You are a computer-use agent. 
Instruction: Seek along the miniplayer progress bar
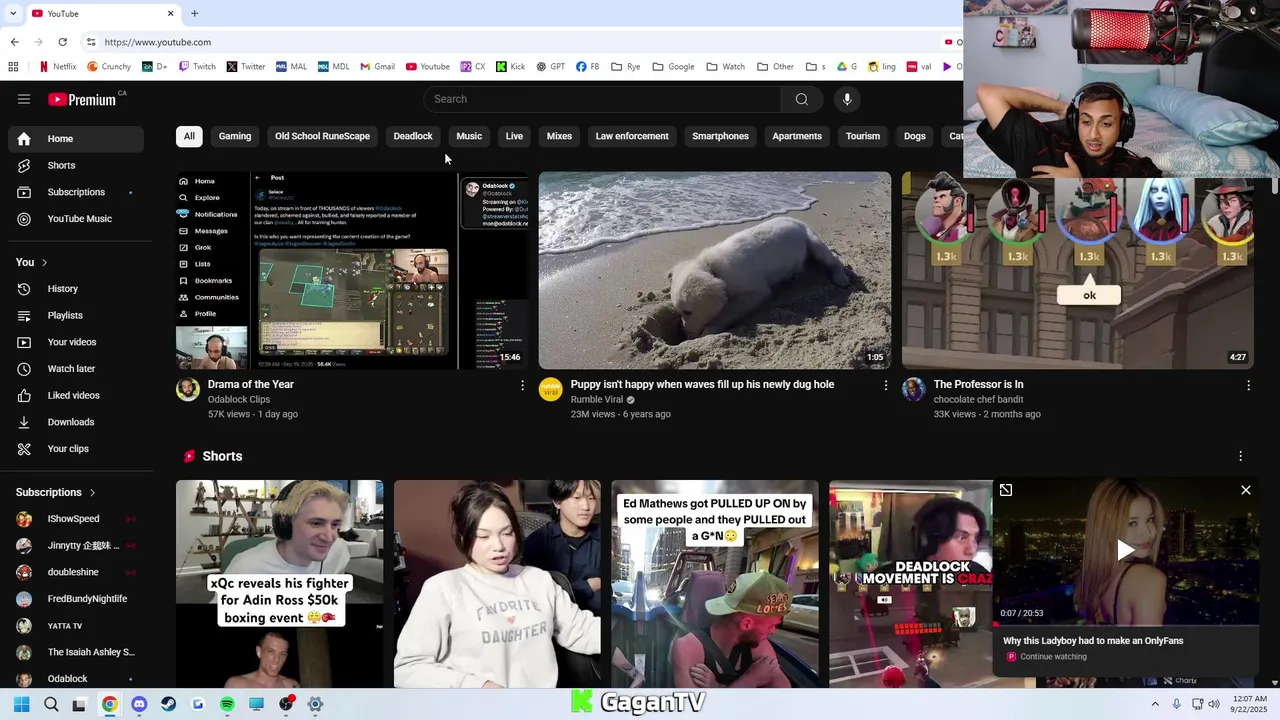[1126, 624]
